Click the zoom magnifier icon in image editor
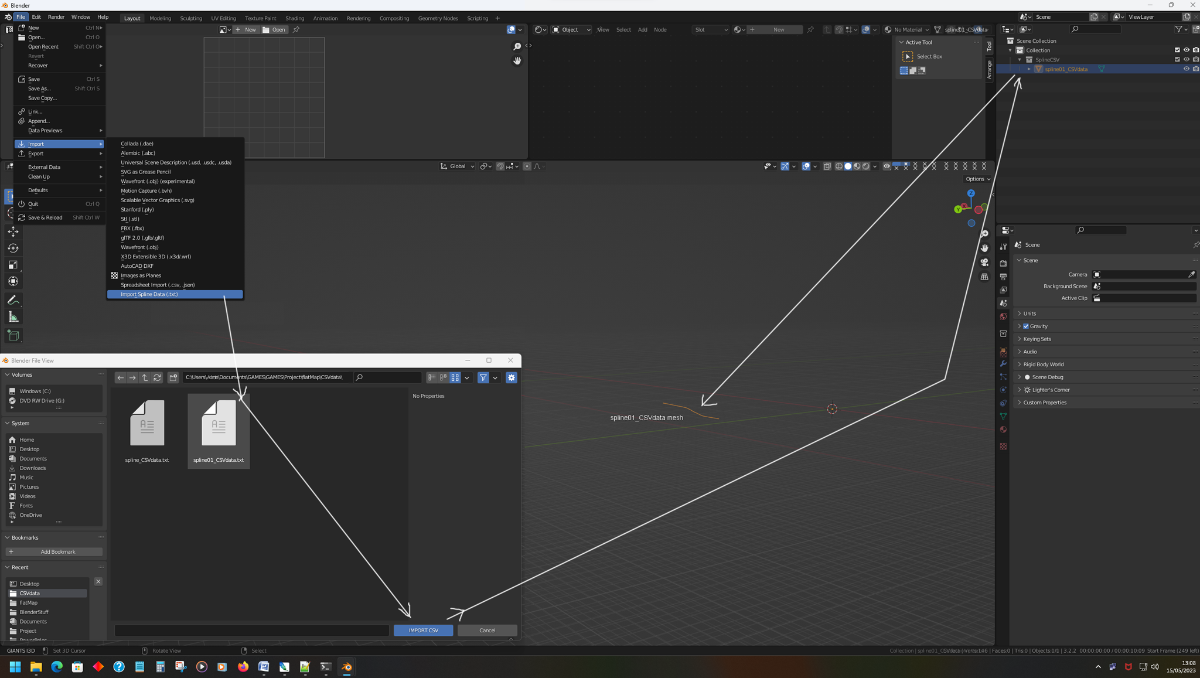The image size is (1200, 678). pos(517,47)
